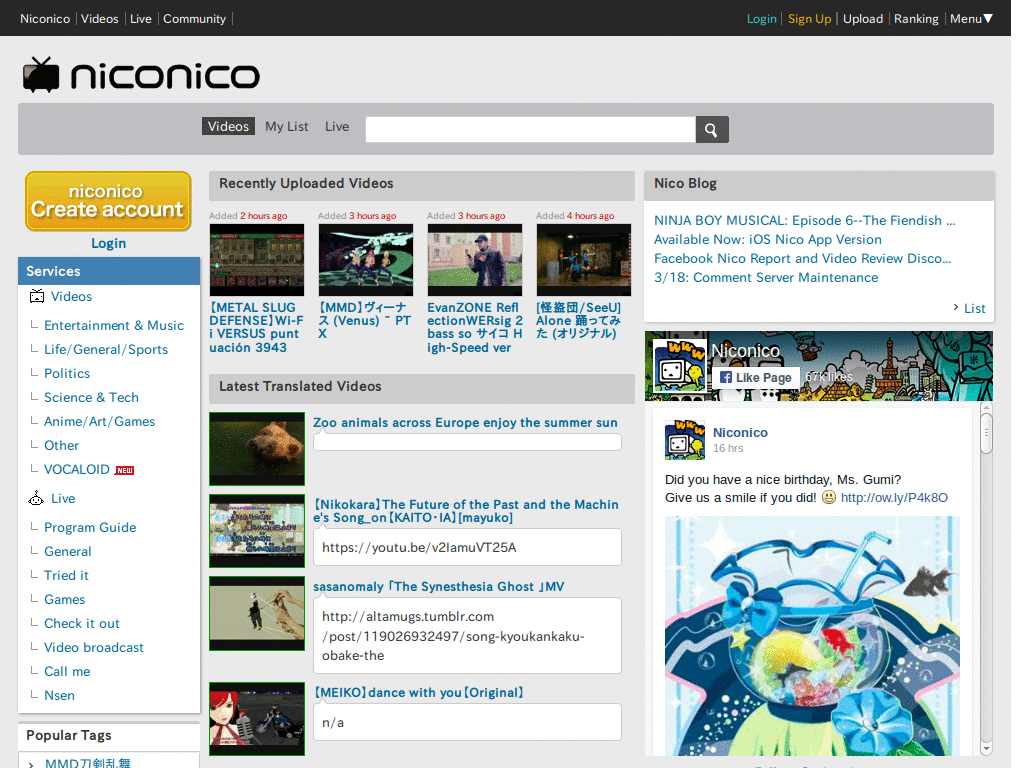Image resolution: width=1024 pixels, height=768 pixels.
Task: Open the Menu dropdown in top bar
Action: pyautogui.click(x=971, y=19)
